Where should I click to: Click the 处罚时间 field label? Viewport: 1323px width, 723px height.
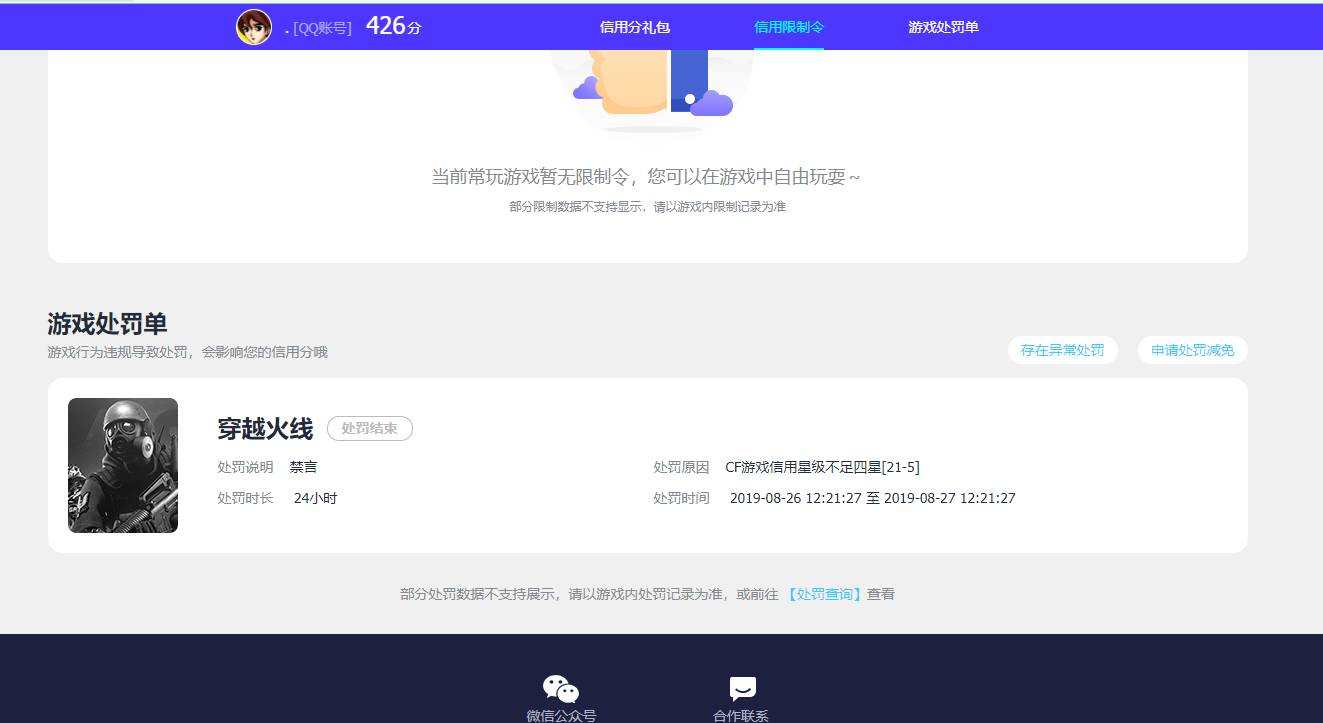[x=681, y=498]
